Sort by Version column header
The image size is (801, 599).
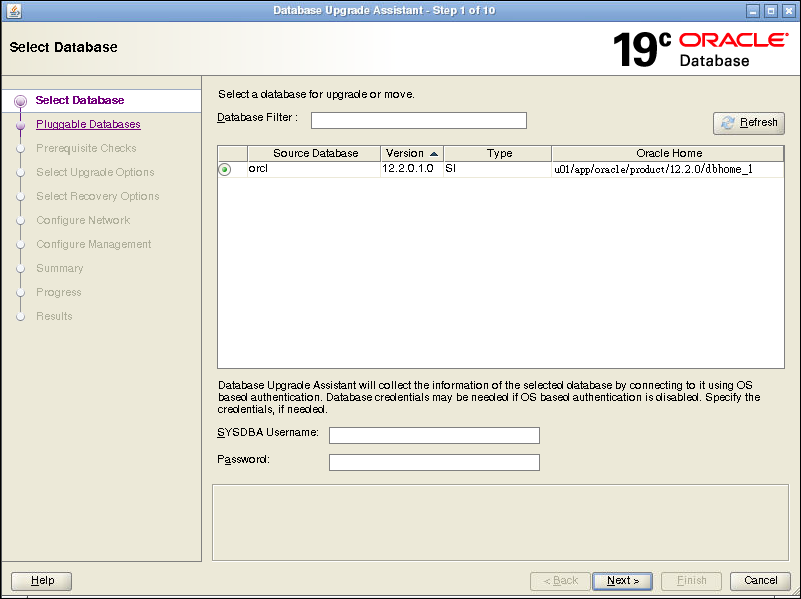pyautogui.click(x=411, y=153)
